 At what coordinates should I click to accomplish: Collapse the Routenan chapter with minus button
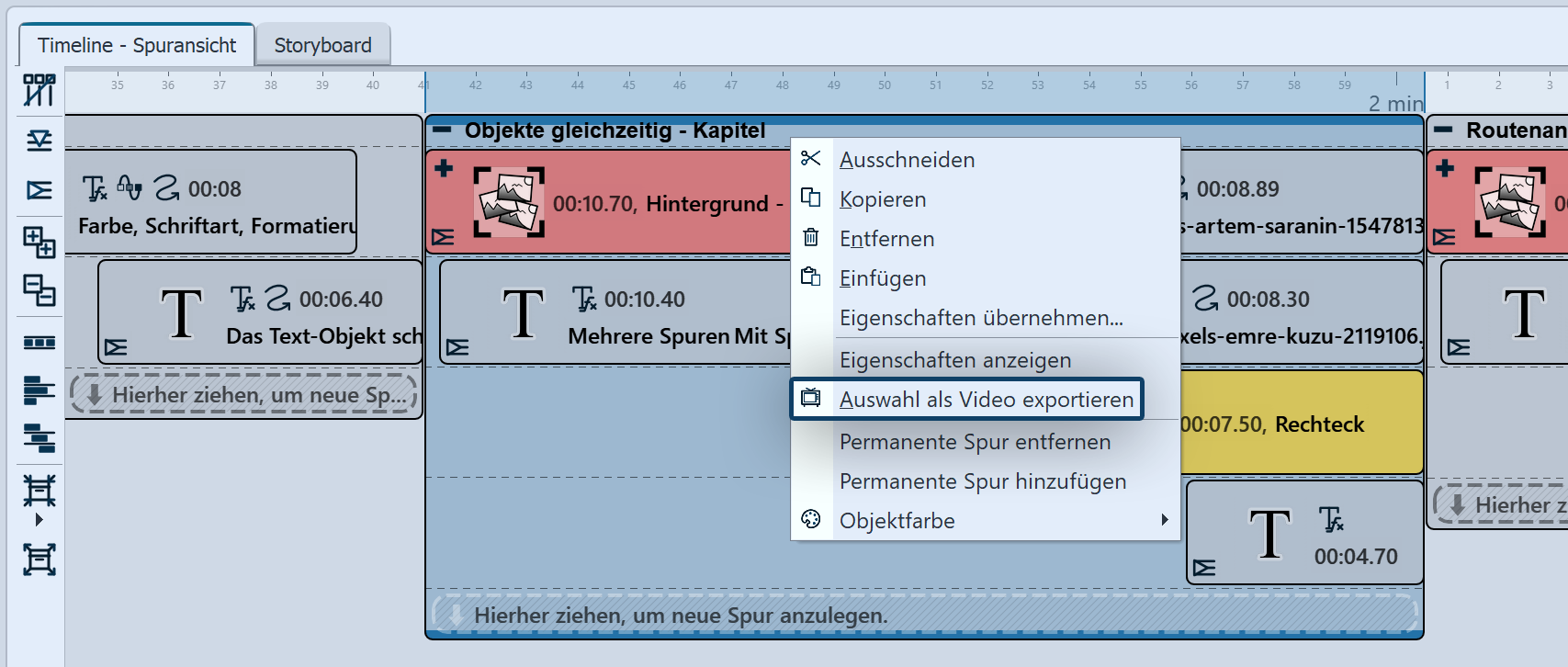[x=1443, y=130]
